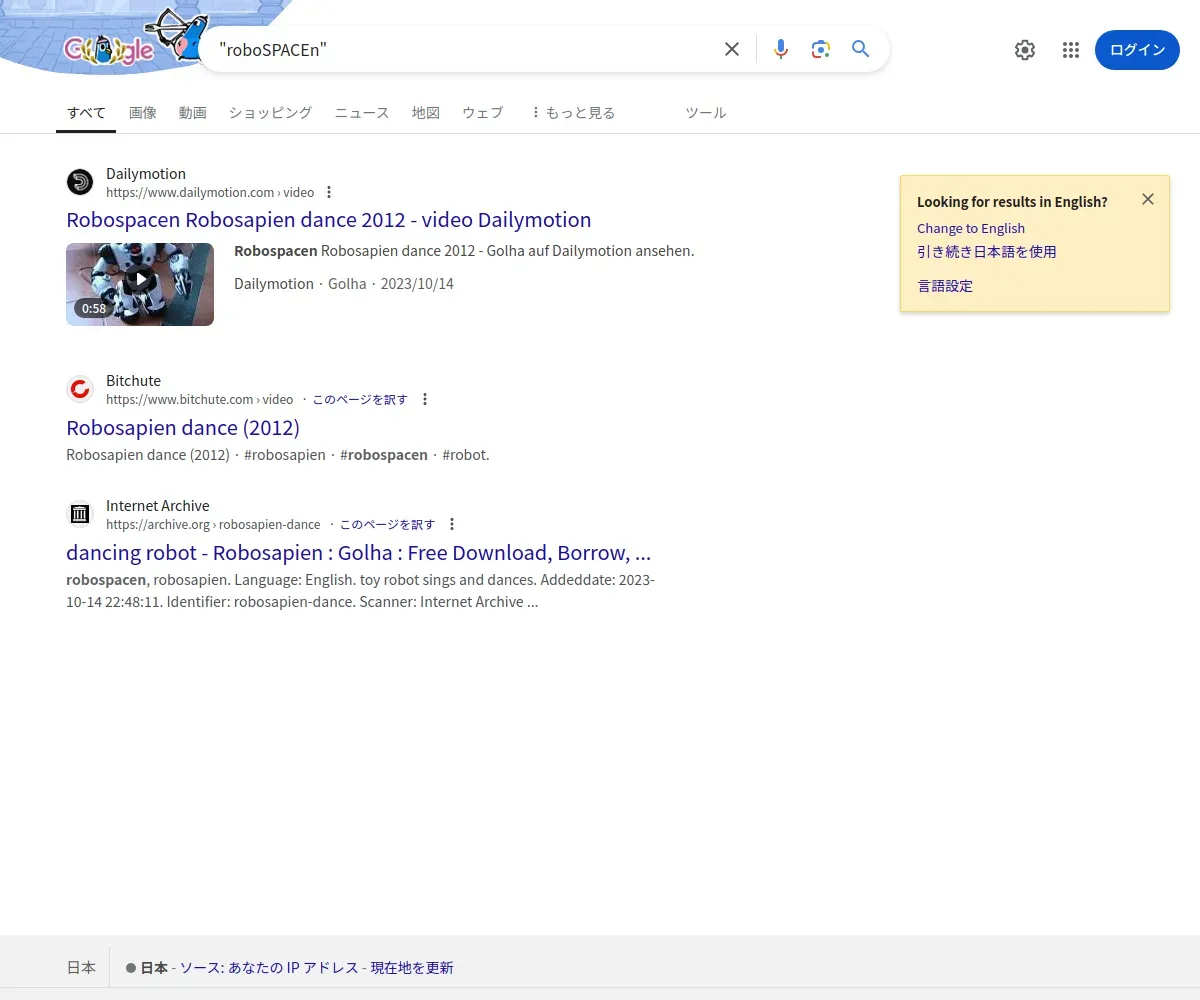Click the Bitchute favicon

coord(80,389)
